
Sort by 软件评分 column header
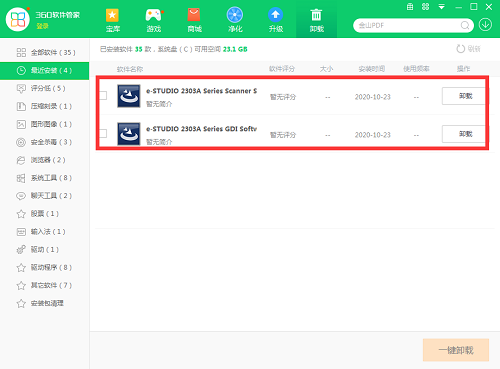coord(282,69)
